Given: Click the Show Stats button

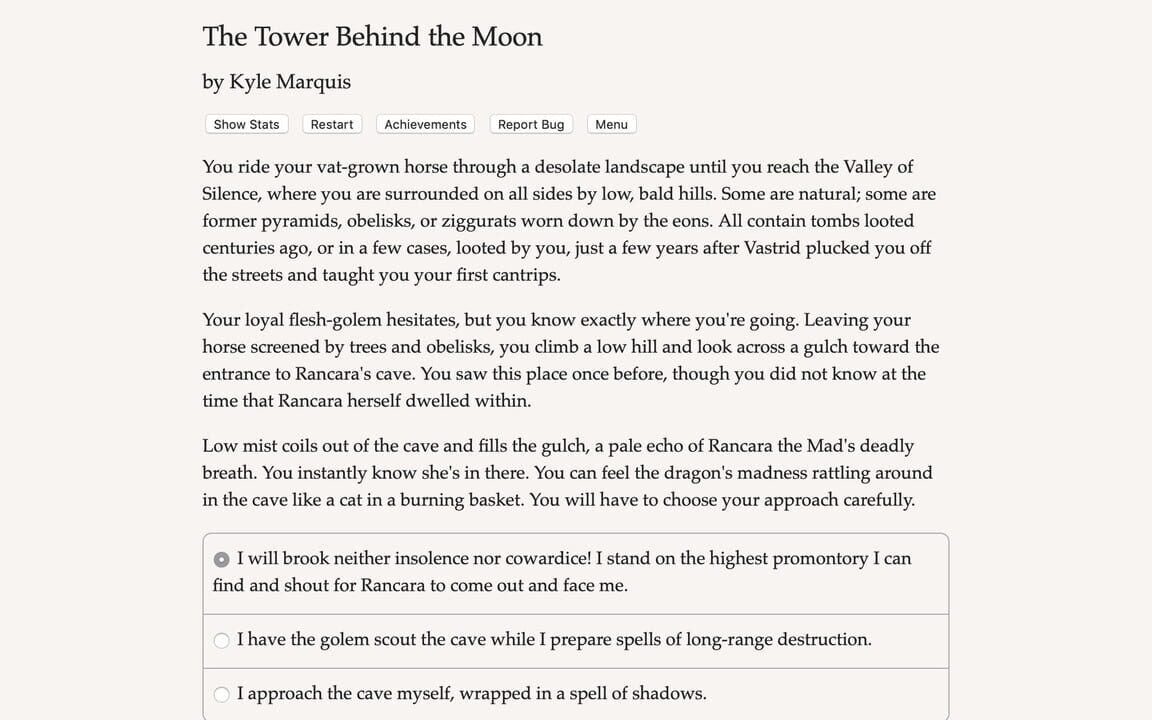Looking at the screenshot, I should click(246, 124).
